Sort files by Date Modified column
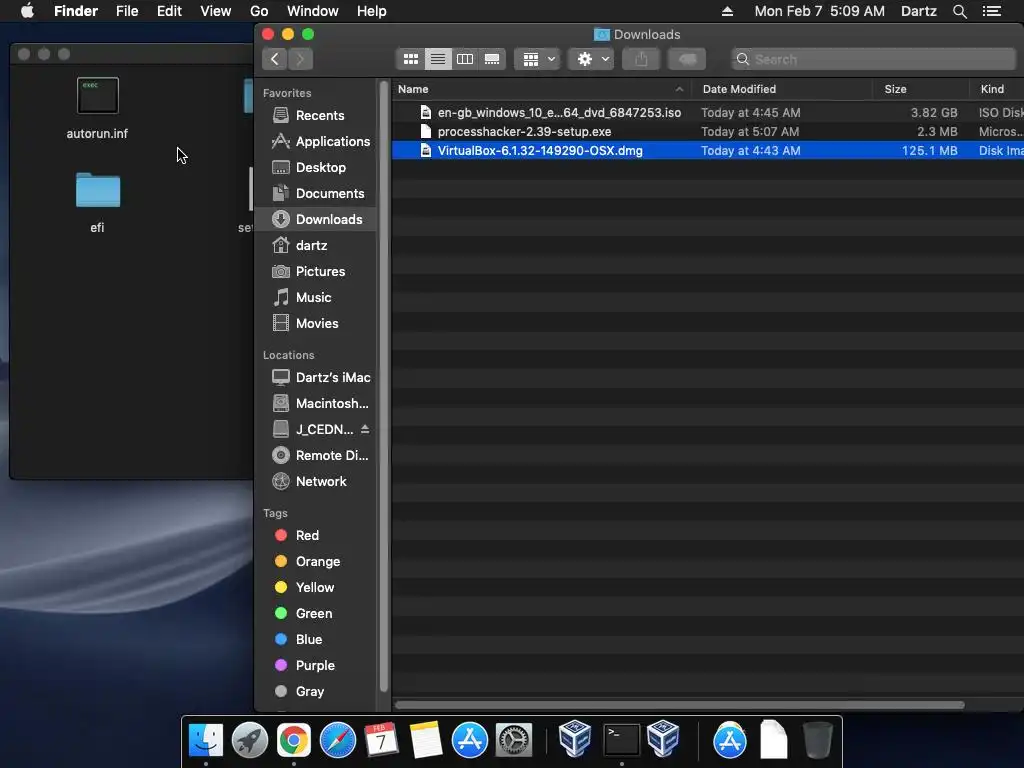This screenshot has width=1024, height=768. pos(781,89)
